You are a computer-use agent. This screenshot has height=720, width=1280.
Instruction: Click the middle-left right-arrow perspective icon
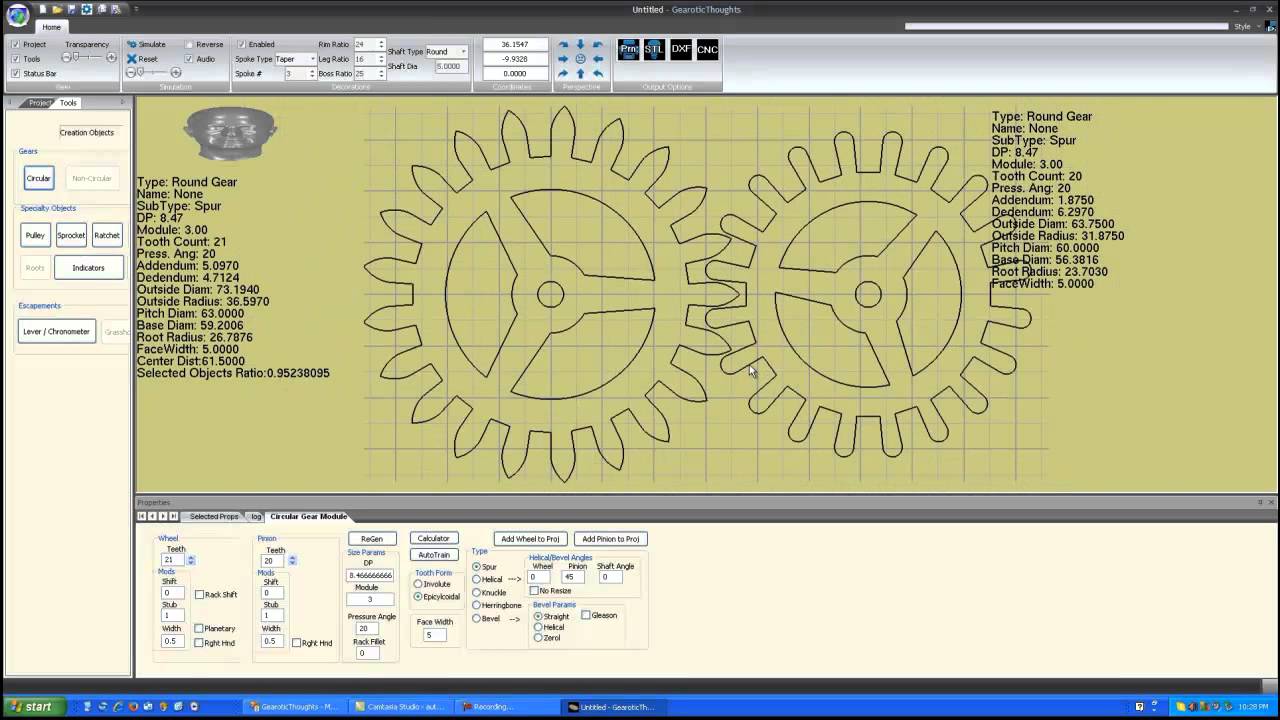(x=563, y=59)
